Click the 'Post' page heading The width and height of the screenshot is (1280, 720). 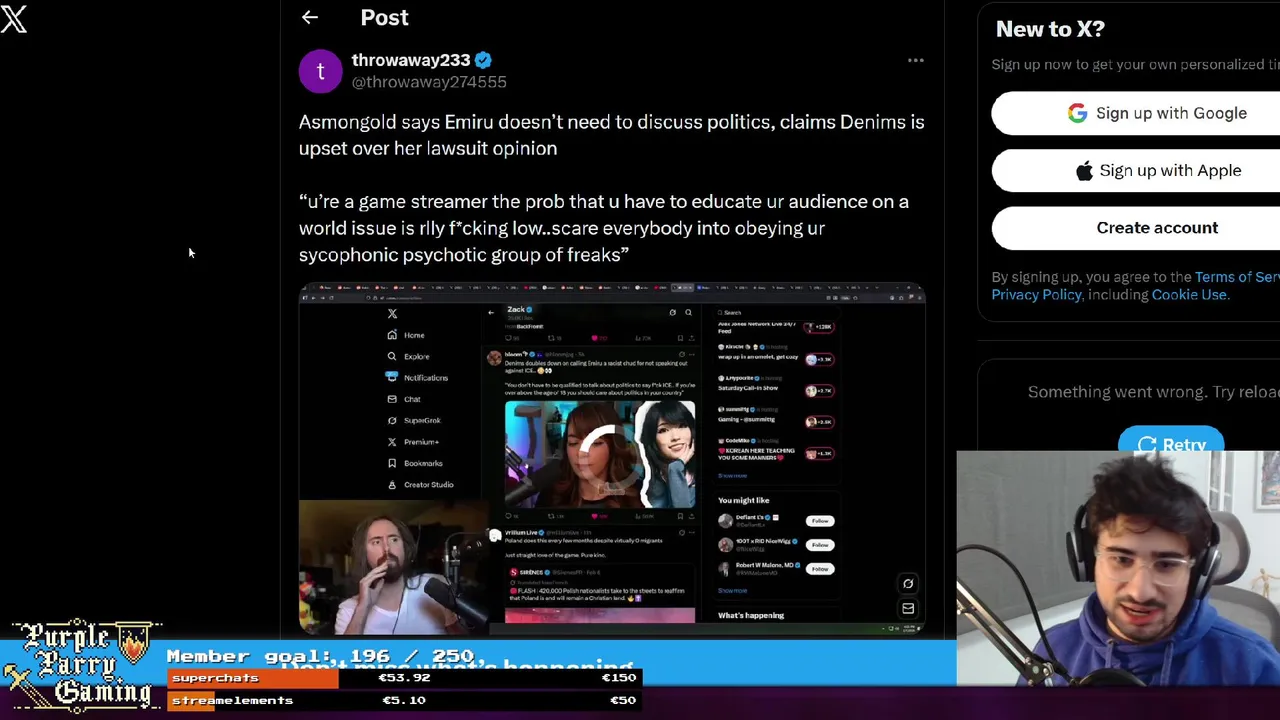tap(384, 18)
